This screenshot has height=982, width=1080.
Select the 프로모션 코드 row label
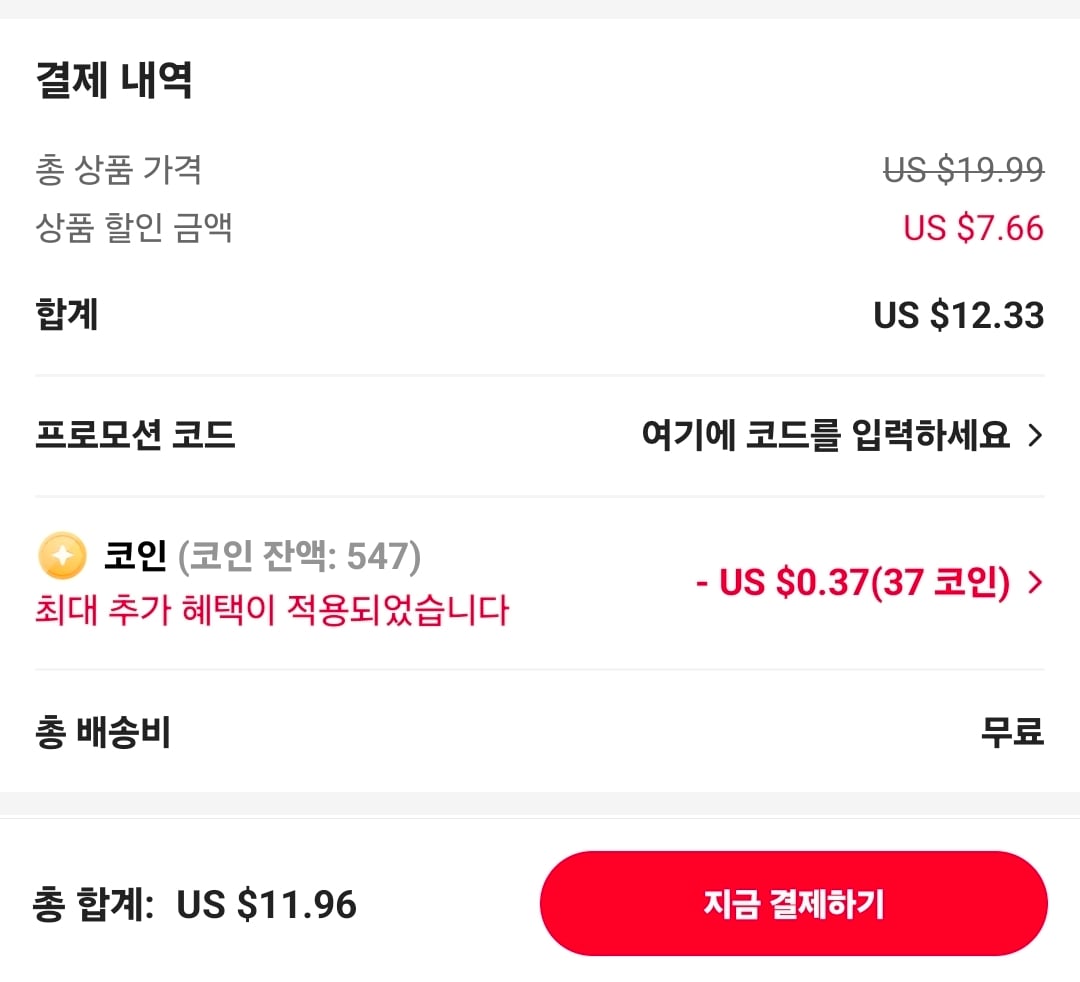135,436
